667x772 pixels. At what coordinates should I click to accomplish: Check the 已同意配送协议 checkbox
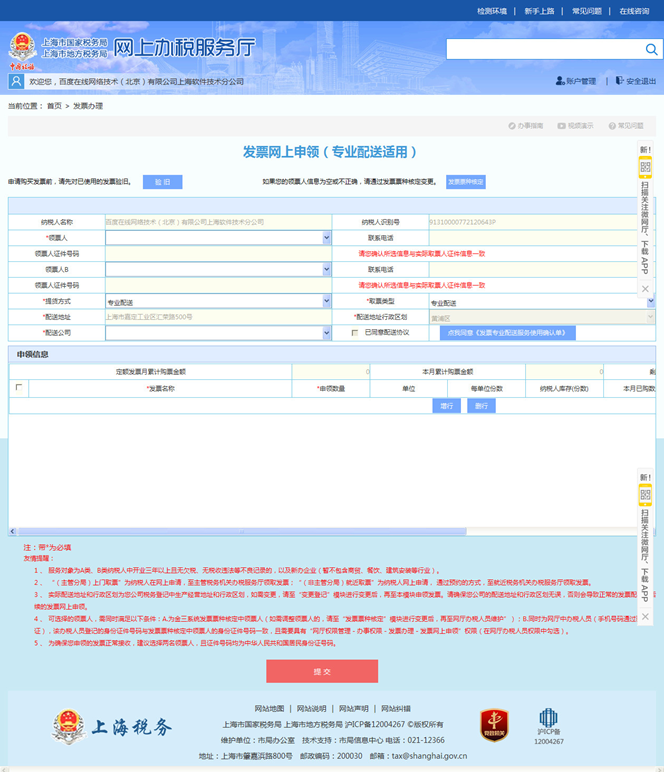(x=355, y=333)
